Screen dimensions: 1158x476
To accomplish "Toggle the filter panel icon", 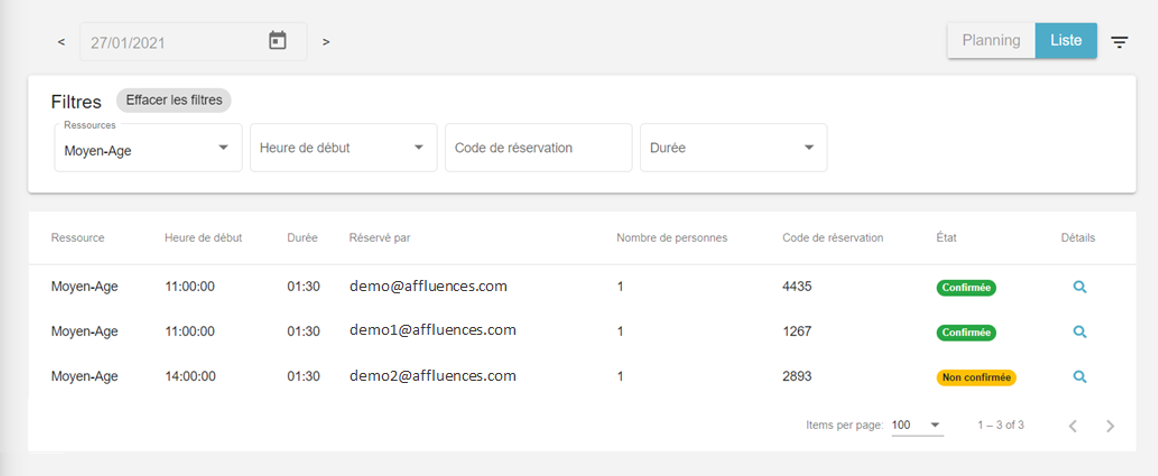I will point(1120,42).
